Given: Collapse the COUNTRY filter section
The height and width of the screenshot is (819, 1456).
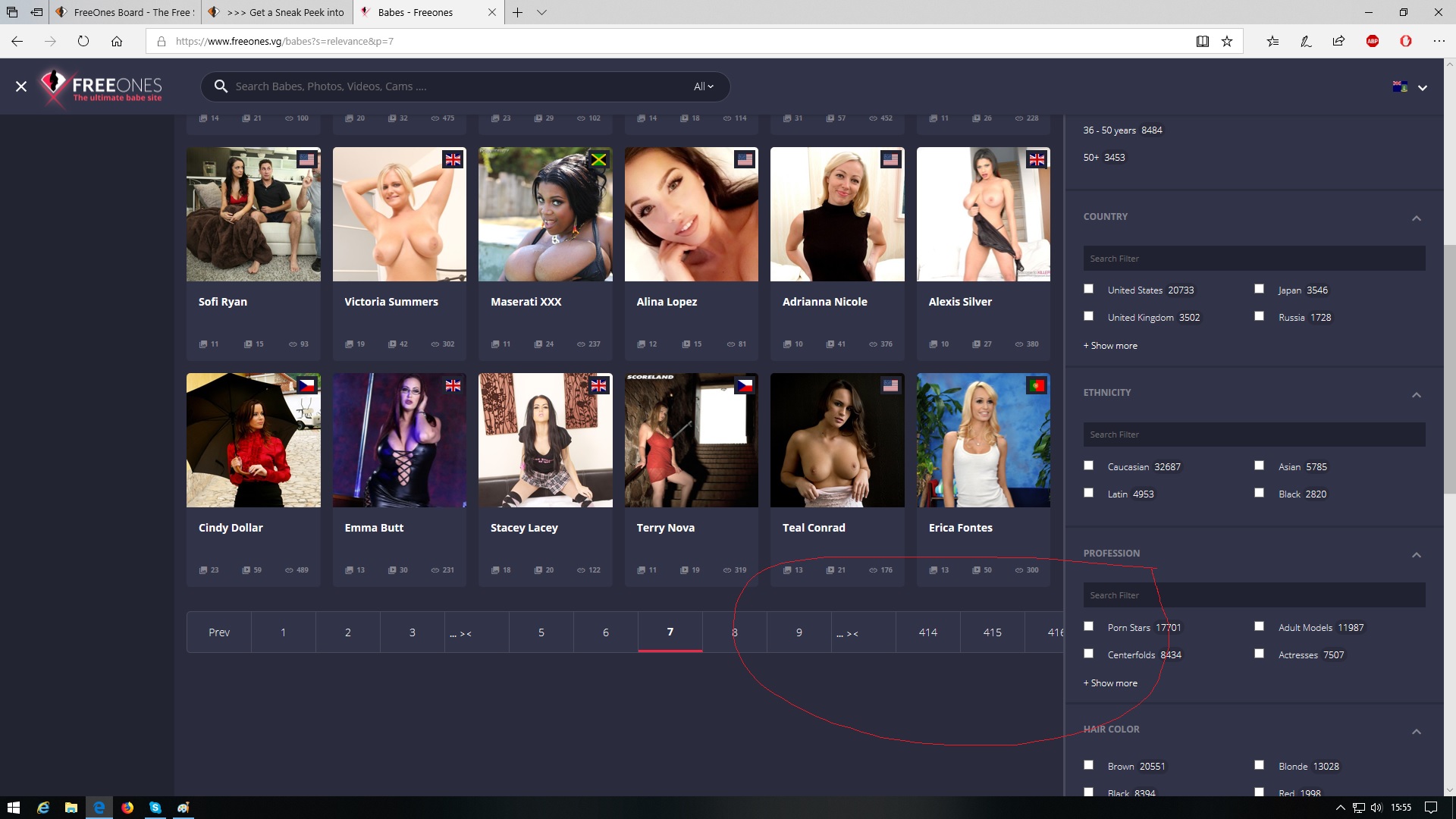Looking at the screenshot, I should click(x=1416, y=218).
